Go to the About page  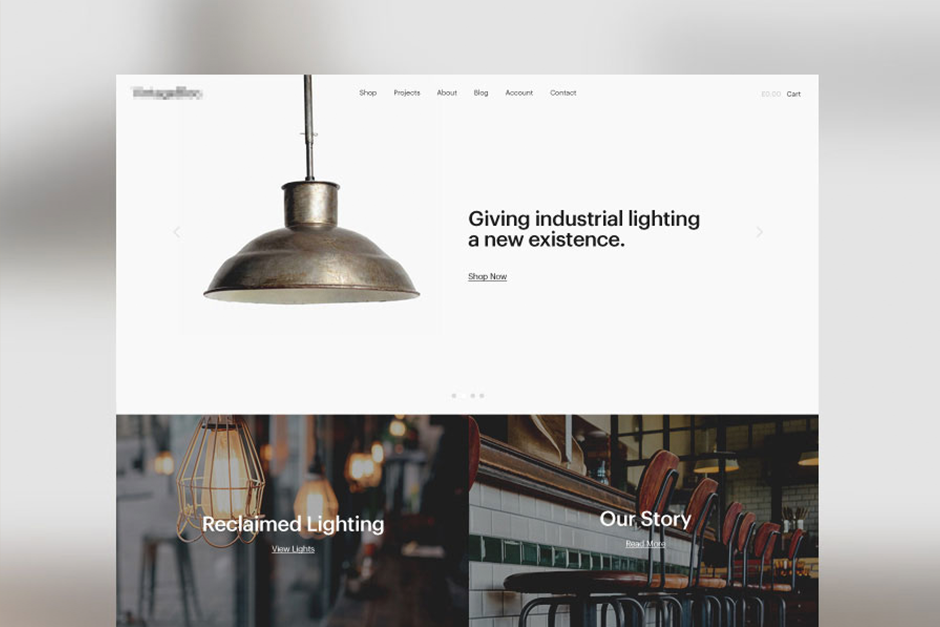447,93
